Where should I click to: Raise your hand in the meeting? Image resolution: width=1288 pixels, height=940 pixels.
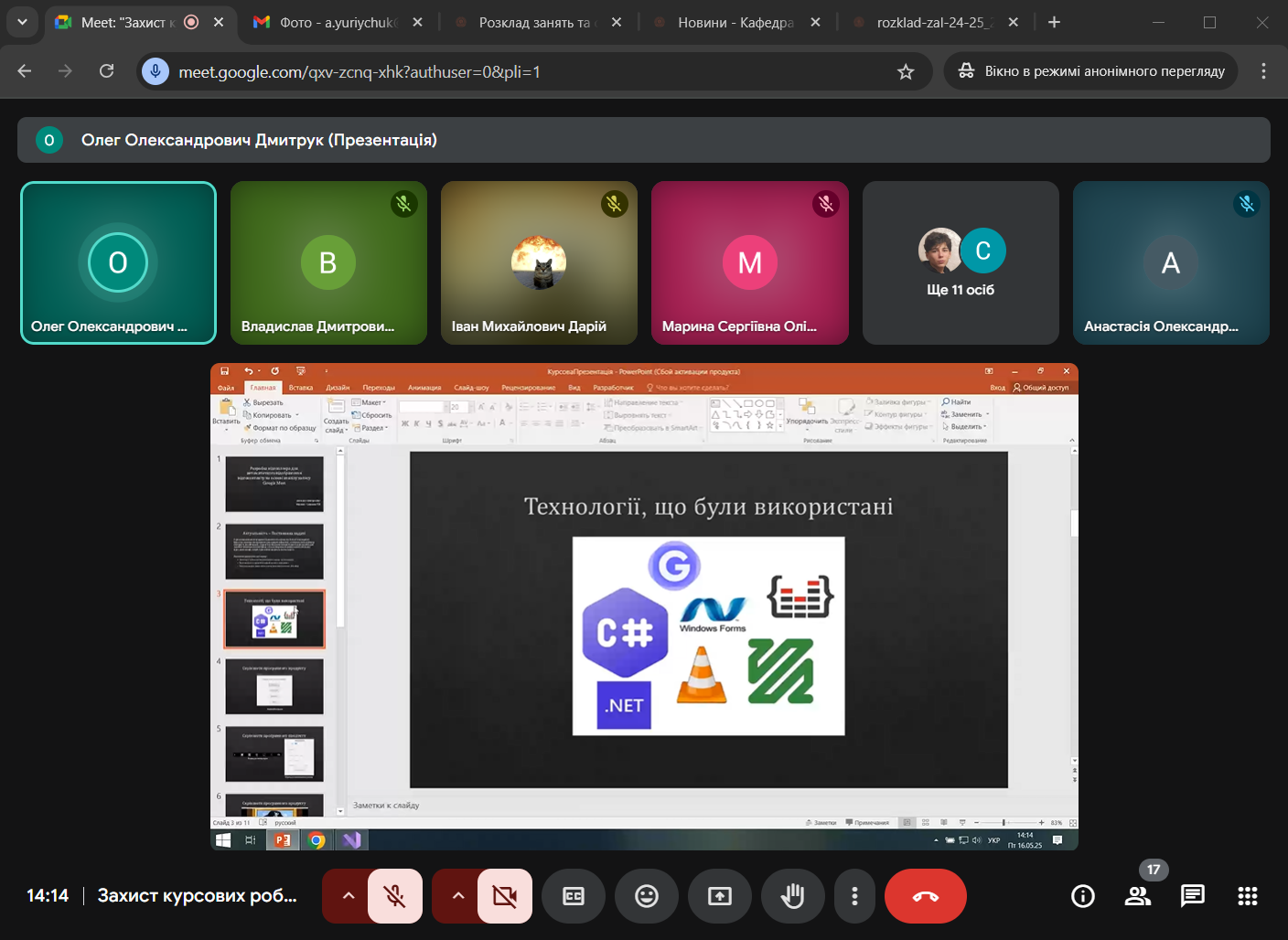793,896
